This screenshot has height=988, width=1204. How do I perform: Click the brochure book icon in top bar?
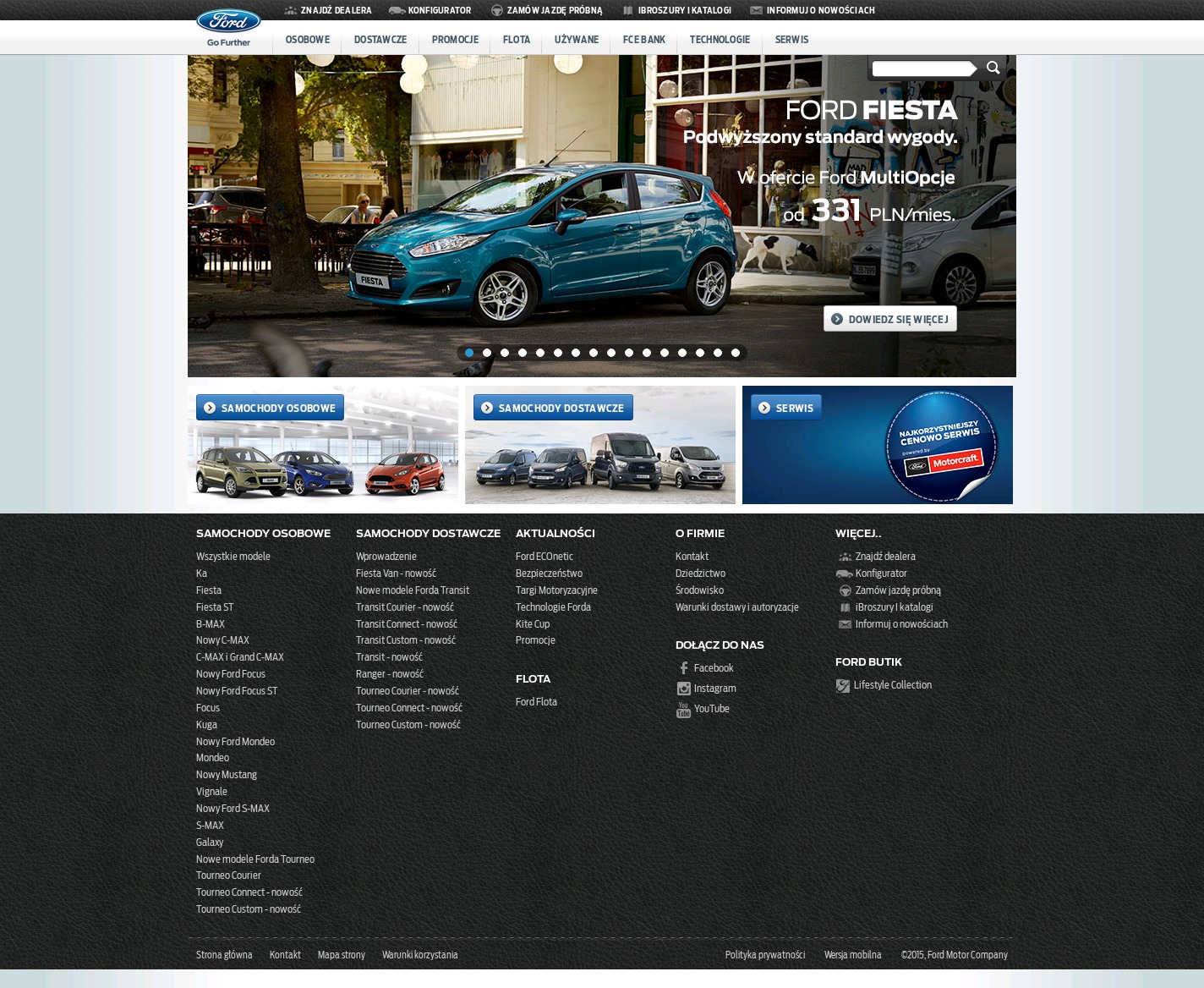pos(628,10)
